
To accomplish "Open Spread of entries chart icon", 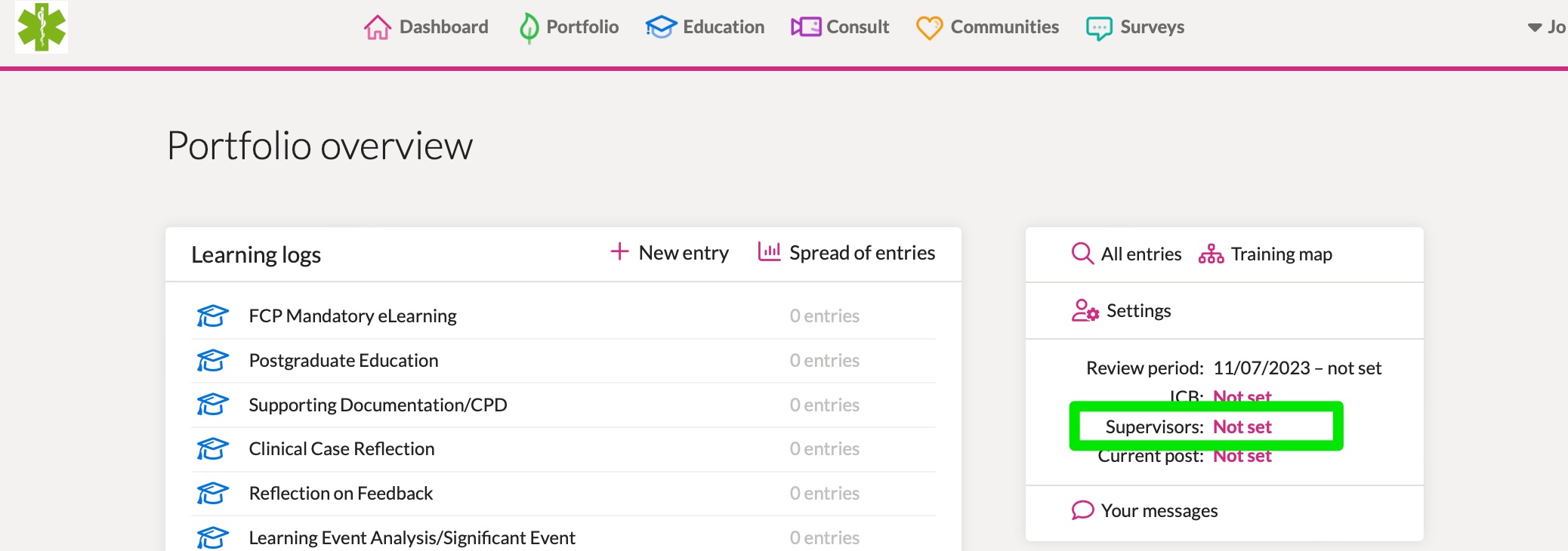I will pos(767,252).
